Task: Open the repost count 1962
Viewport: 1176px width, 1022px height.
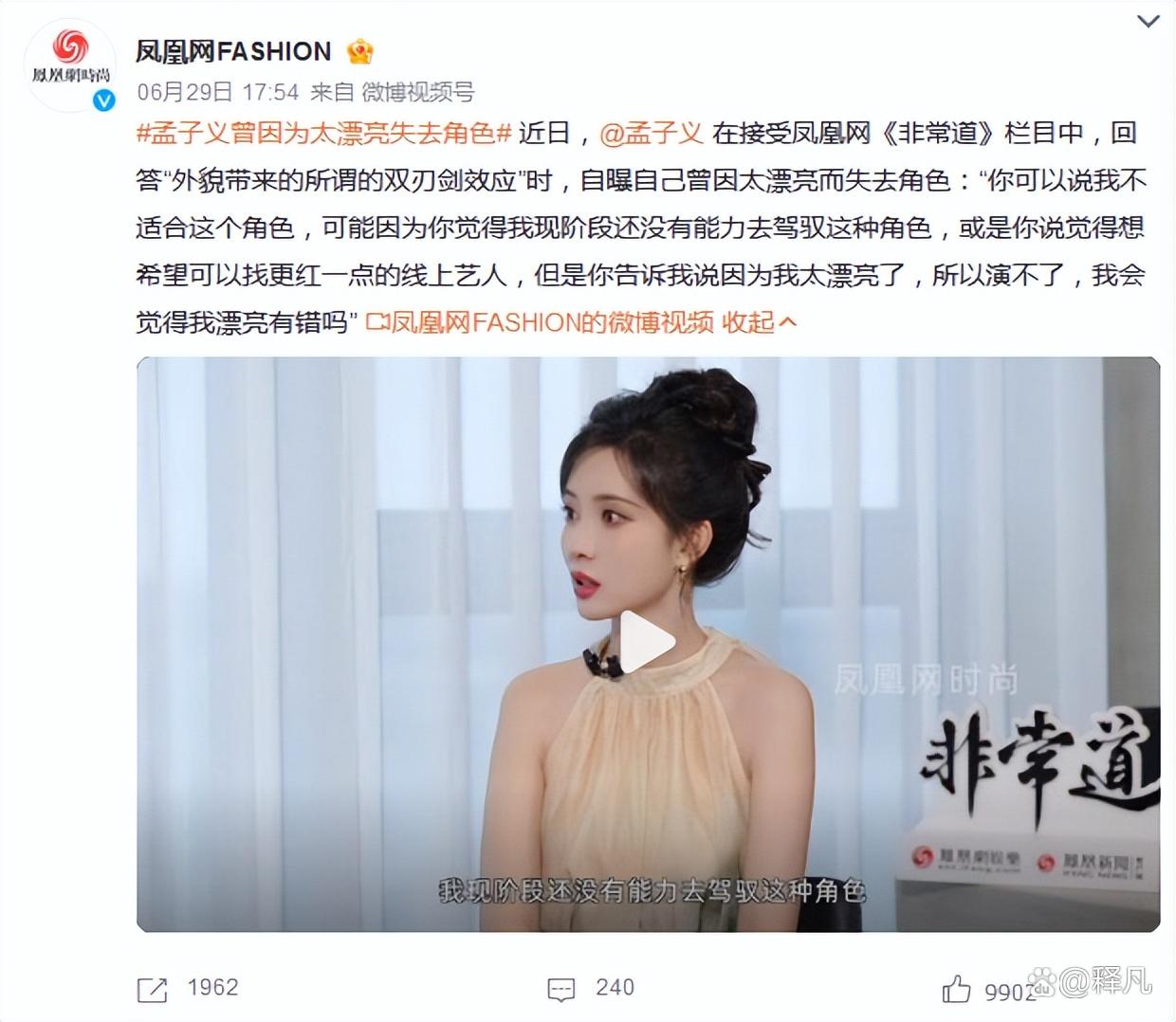Action: pos(212,988)
